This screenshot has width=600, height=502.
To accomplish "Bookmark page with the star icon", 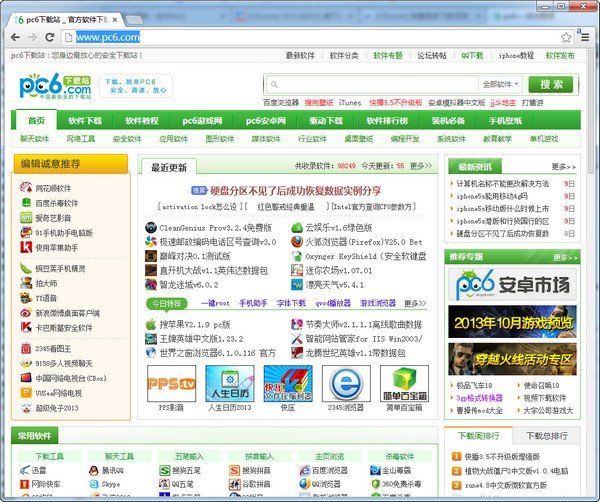I will (x=566, y=37).
